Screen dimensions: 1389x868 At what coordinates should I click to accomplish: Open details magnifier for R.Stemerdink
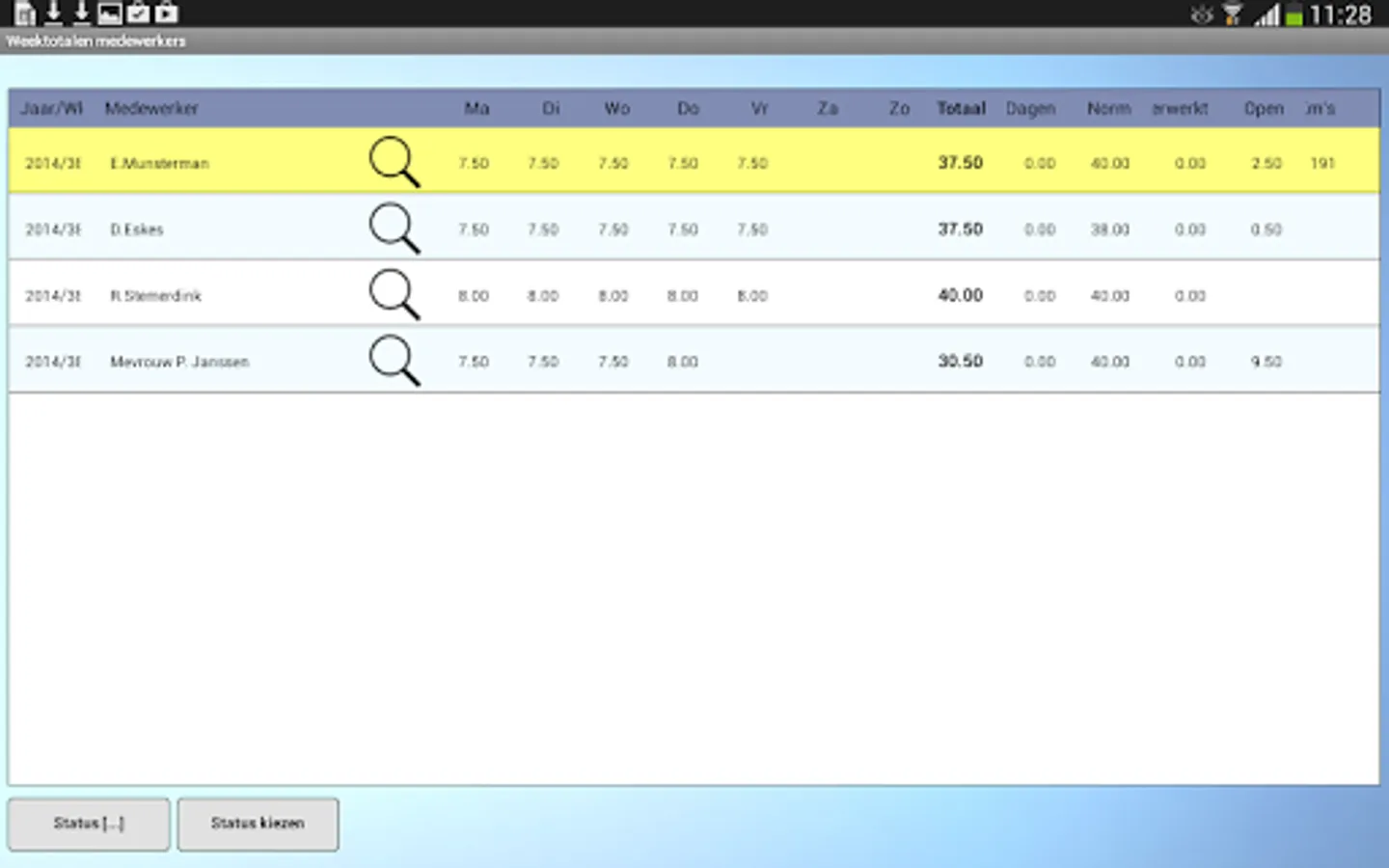[x=395, y=294]
